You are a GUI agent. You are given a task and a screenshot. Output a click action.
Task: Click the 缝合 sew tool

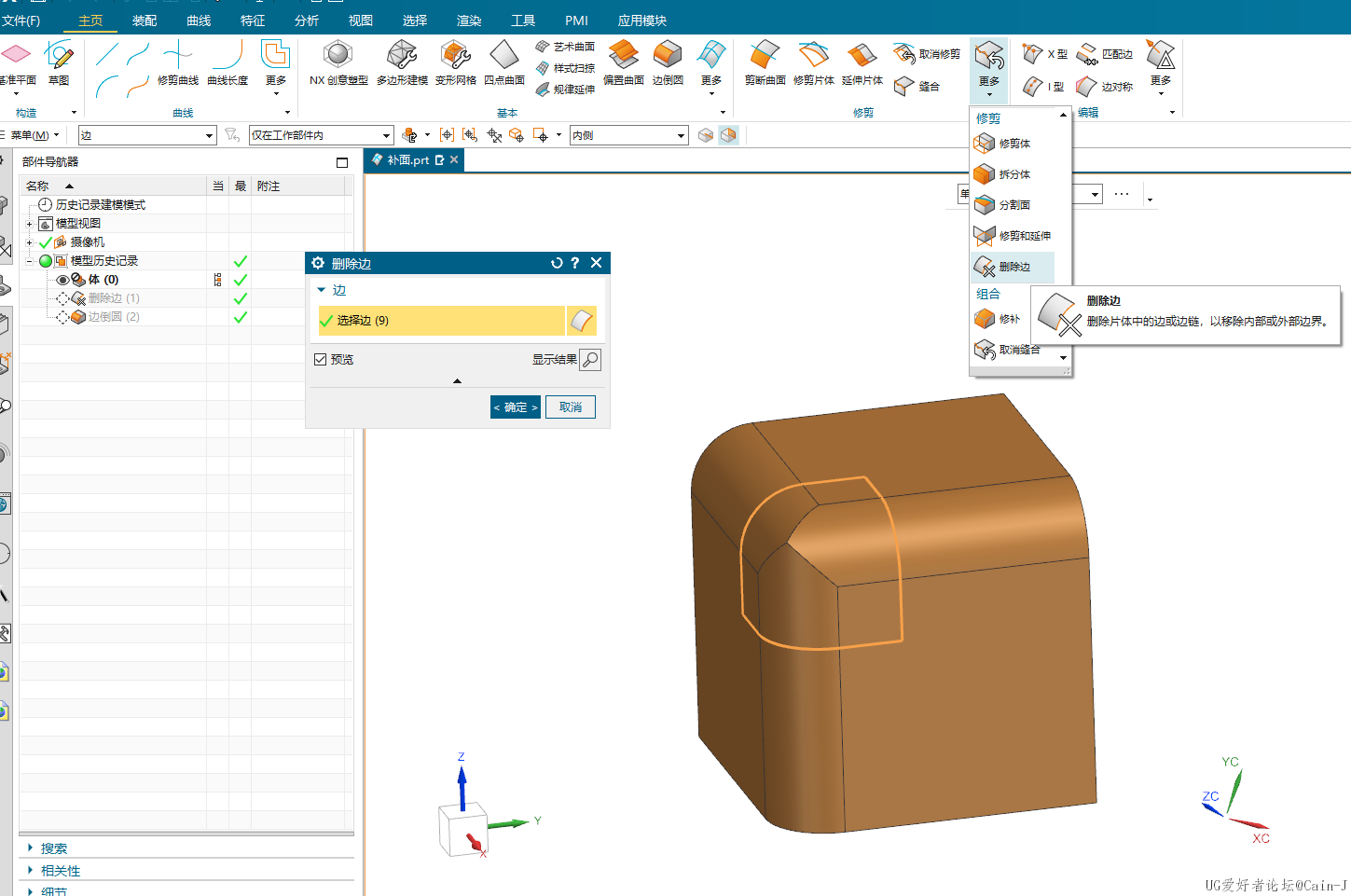[x=917, y=86]
